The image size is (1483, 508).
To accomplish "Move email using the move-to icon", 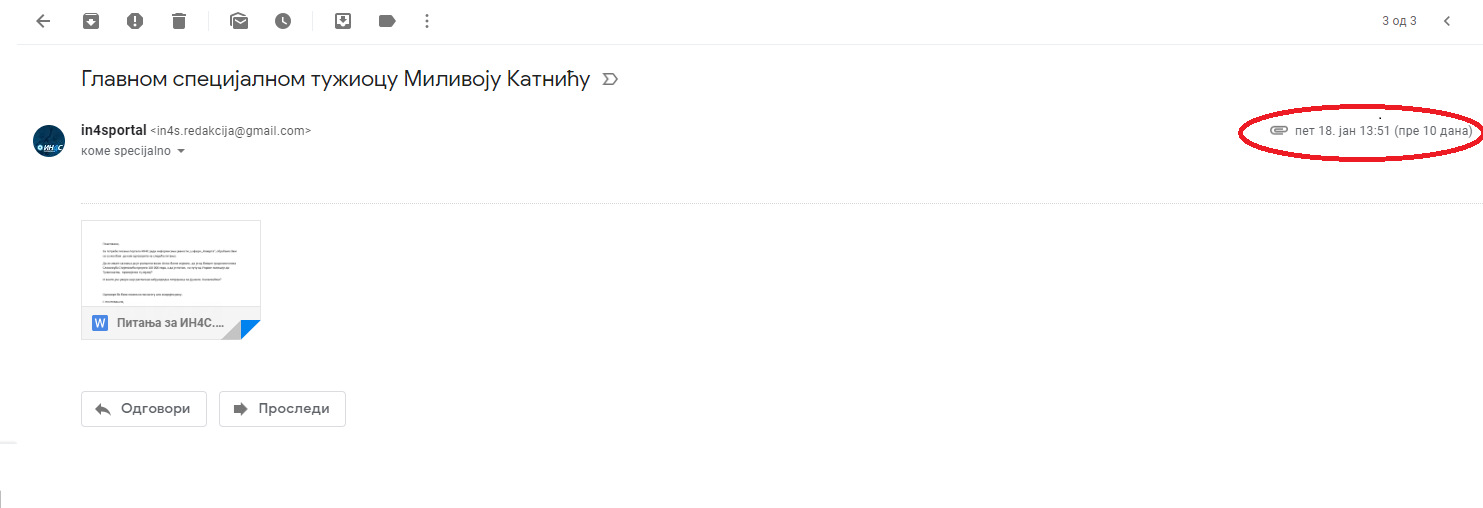I will pyautogui.click(x=343, y=21).
